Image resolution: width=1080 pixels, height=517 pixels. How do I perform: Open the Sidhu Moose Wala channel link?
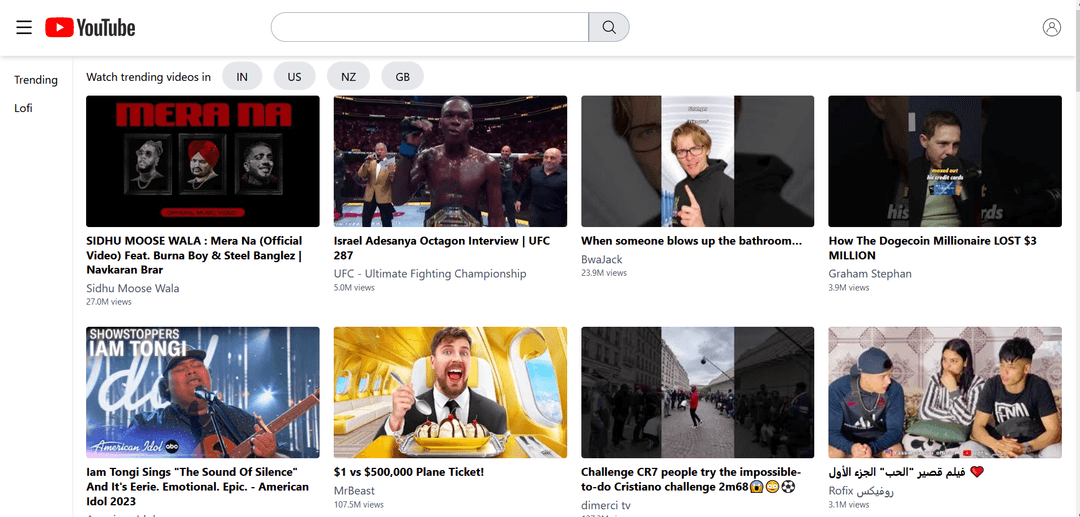tap(133, 288)
